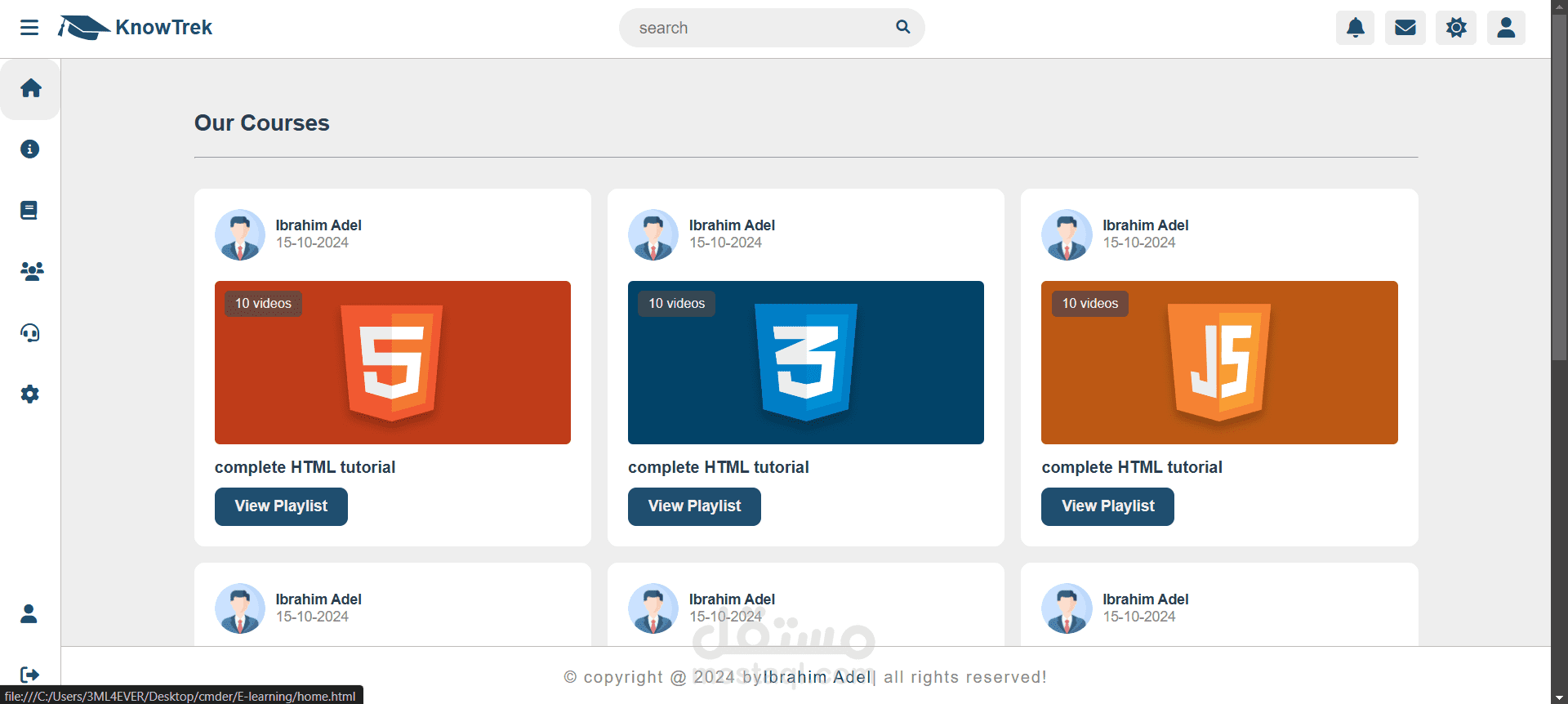Open the sidebar bottom profile icon
Image resolution: width=1568 pixels, height=704 pixels.
(29, 613)
